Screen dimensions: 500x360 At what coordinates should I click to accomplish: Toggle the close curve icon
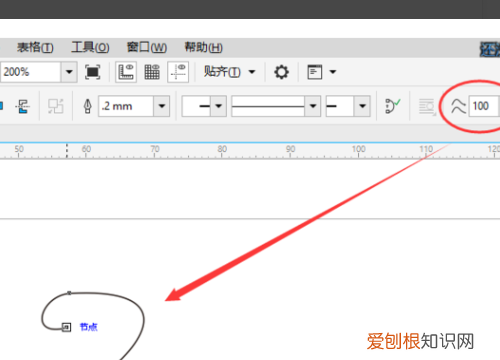tap(393, 106)
